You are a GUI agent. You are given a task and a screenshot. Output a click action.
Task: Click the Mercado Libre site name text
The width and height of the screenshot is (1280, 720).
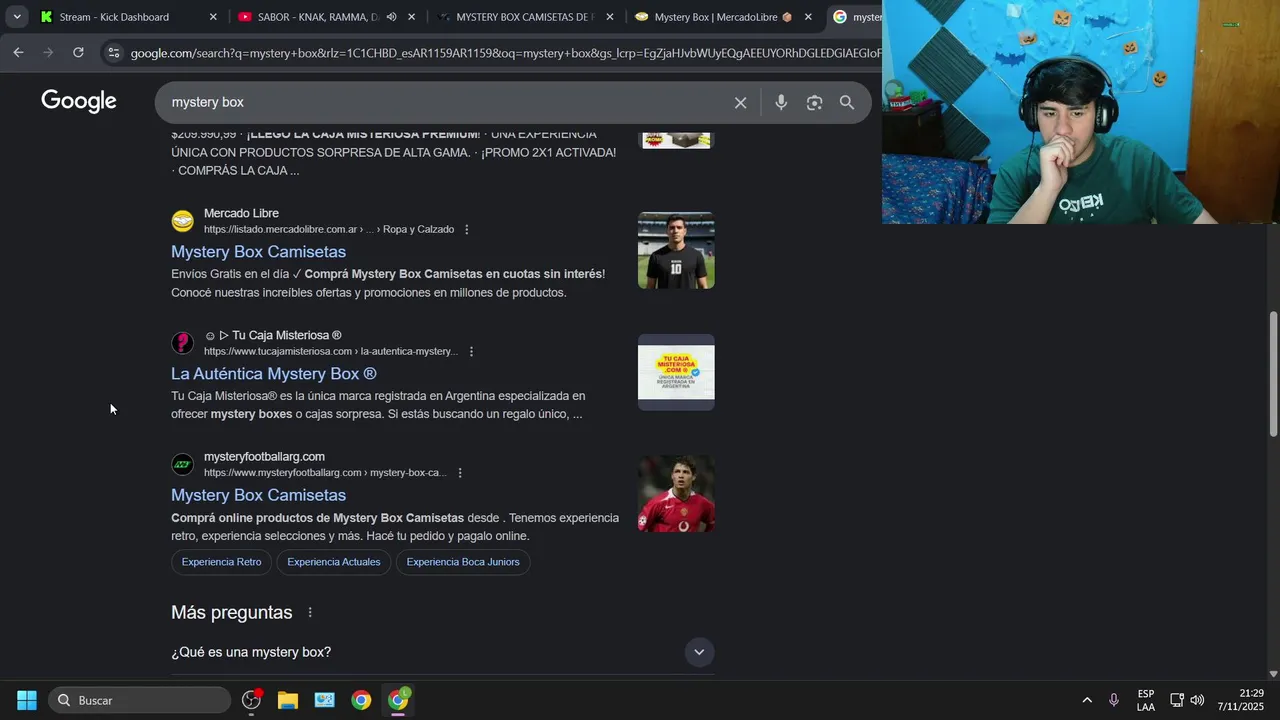point(241,213)
